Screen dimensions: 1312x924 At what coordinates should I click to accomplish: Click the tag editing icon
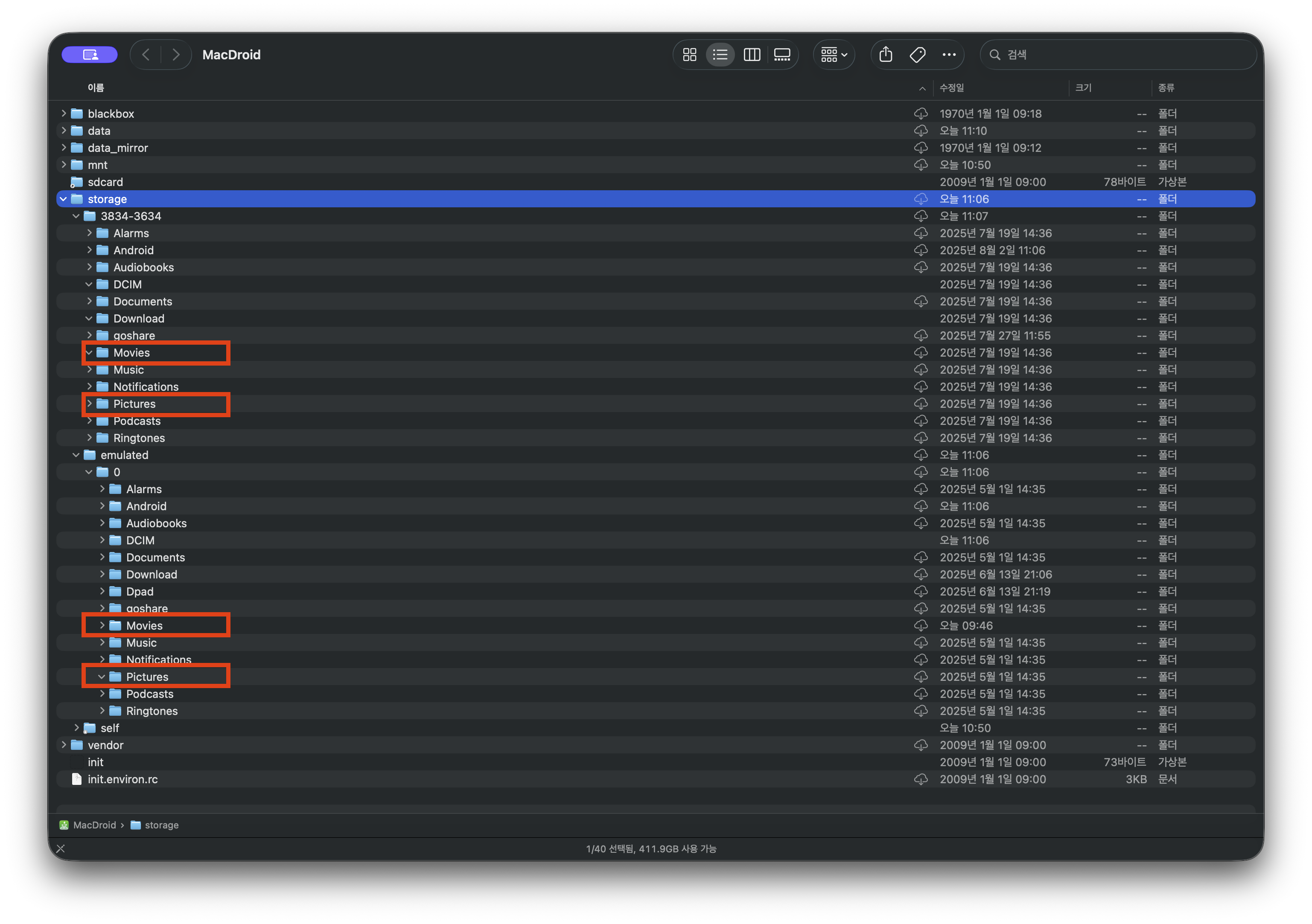917,55
